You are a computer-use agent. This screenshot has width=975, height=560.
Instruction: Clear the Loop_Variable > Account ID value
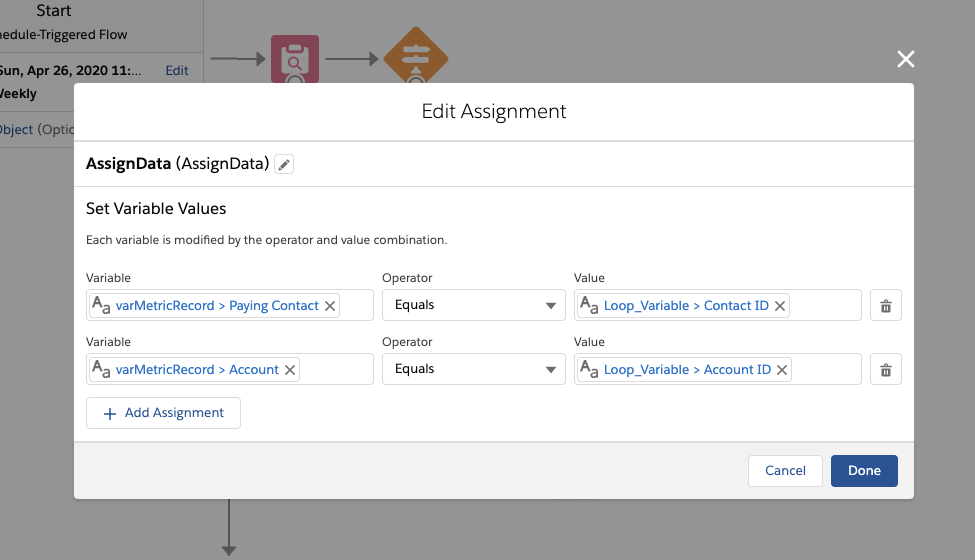click(782, 370)
